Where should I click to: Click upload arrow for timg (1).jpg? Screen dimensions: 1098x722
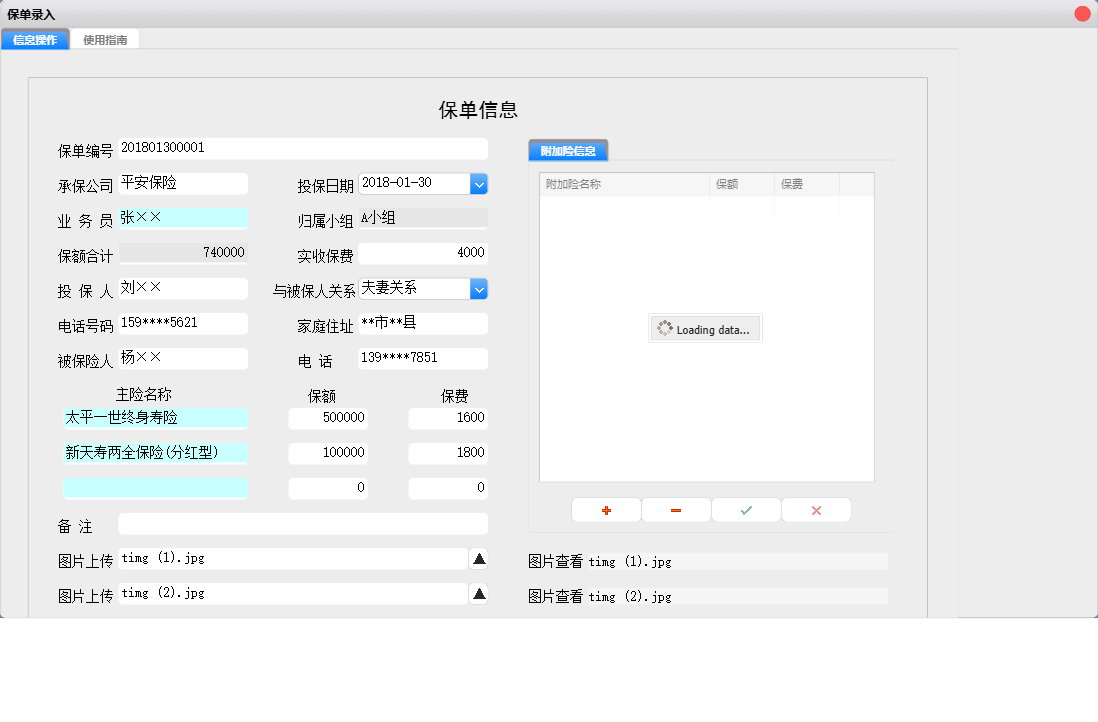pyautogui.click(x=479, y=559)
